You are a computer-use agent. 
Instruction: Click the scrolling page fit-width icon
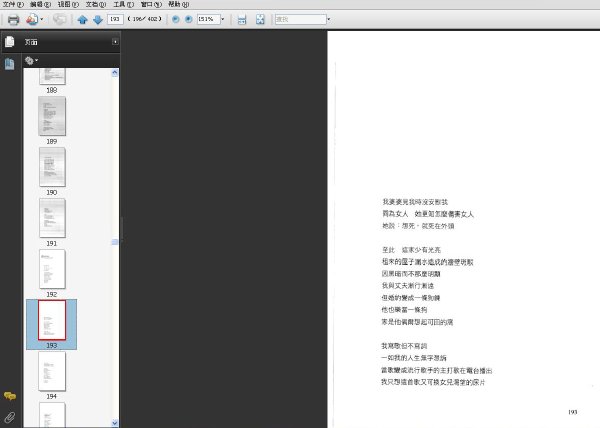point(242,20)
